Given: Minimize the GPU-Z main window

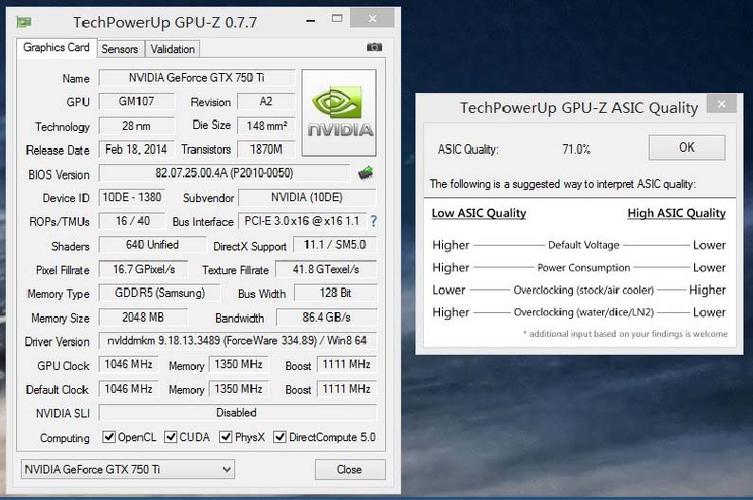Looking at the screenshot, I should pos(311,20).
